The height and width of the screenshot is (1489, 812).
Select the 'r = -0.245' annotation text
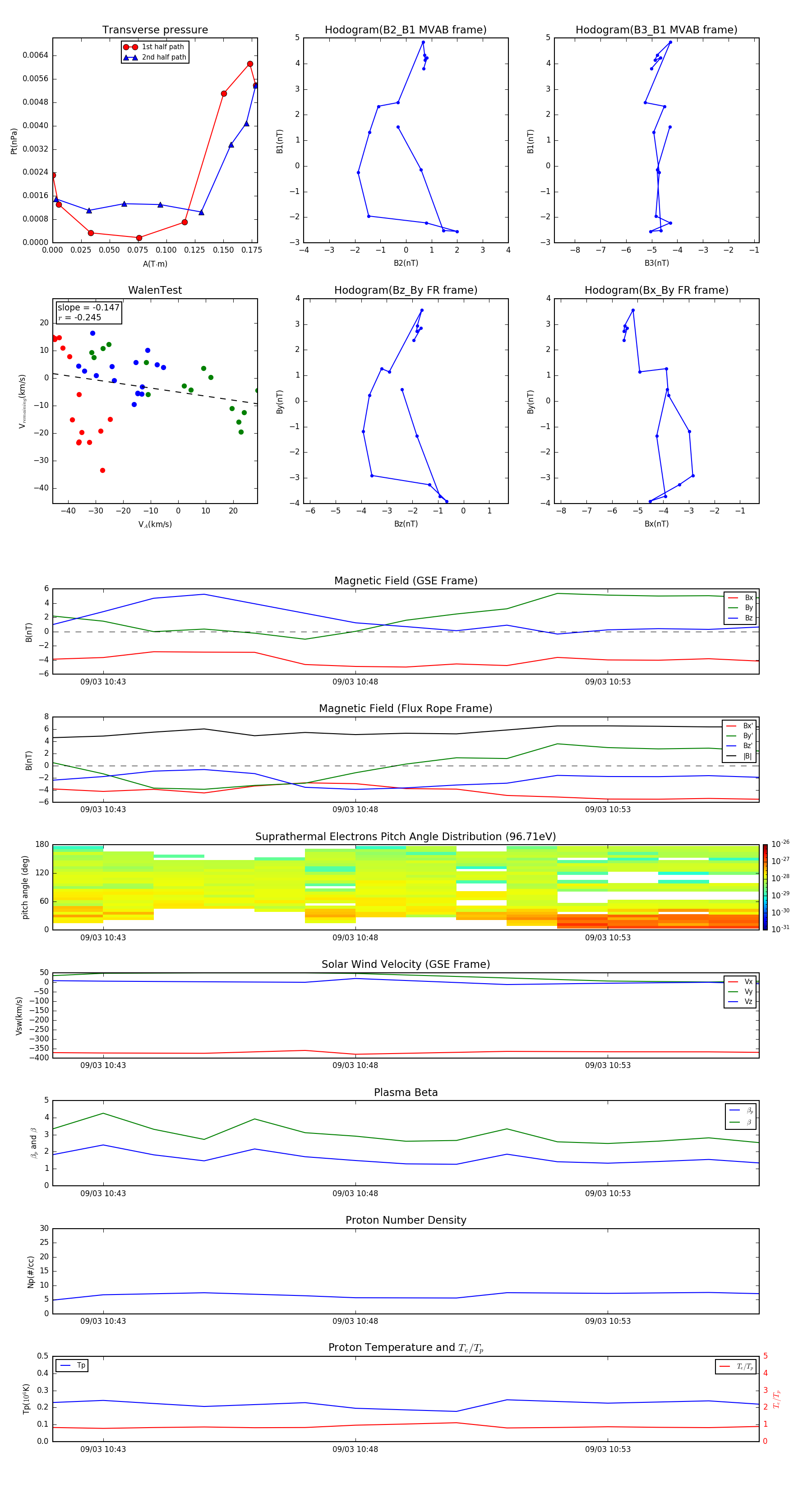pyautogui.click(x=80, y=317)
